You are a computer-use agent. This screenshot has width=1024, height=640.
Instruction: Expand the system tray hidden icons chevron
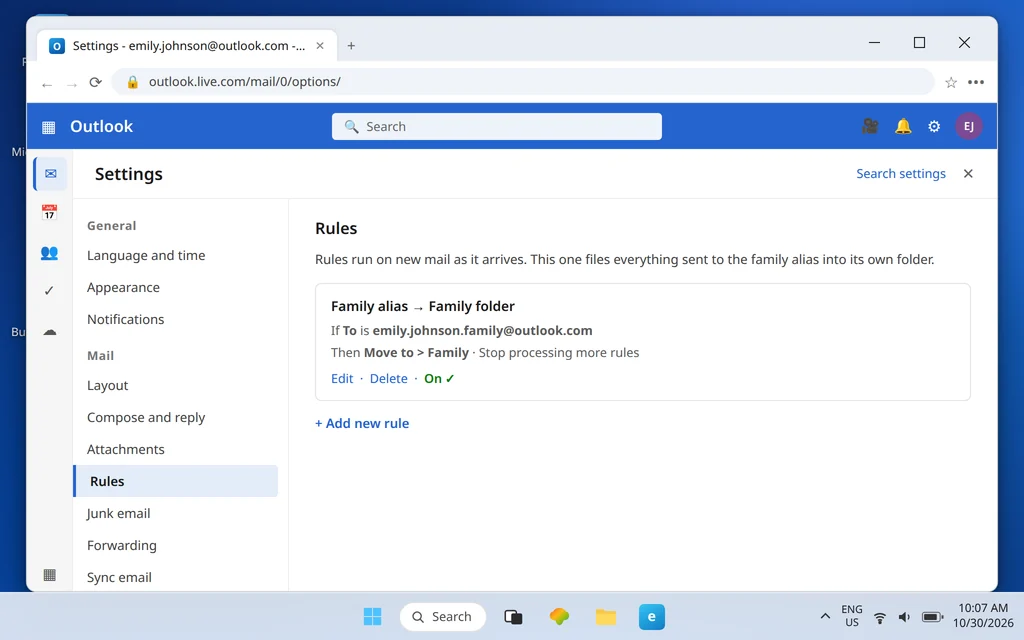825,616
